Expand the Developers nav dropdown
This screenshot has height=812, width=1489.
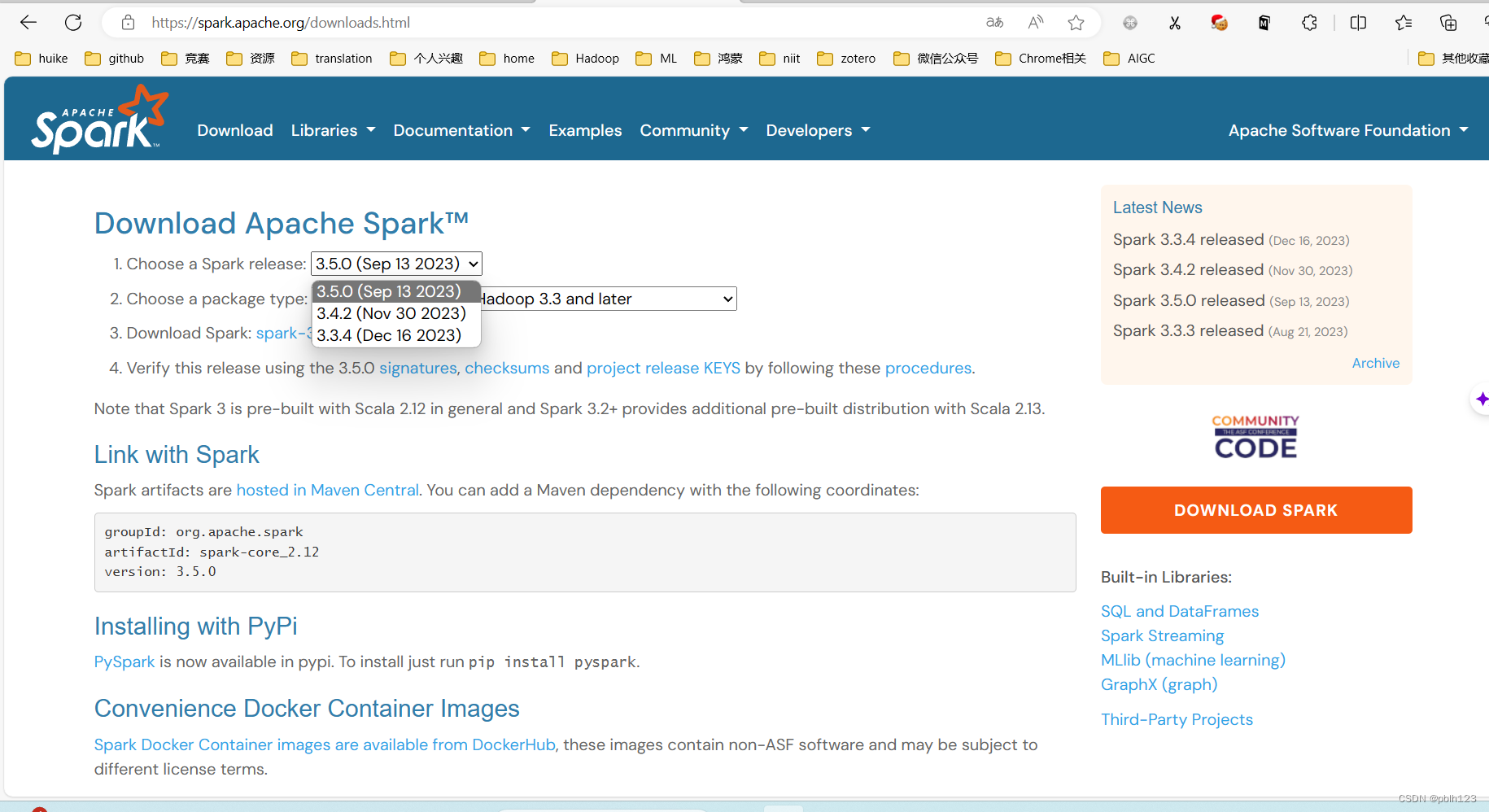coord(818,130)
